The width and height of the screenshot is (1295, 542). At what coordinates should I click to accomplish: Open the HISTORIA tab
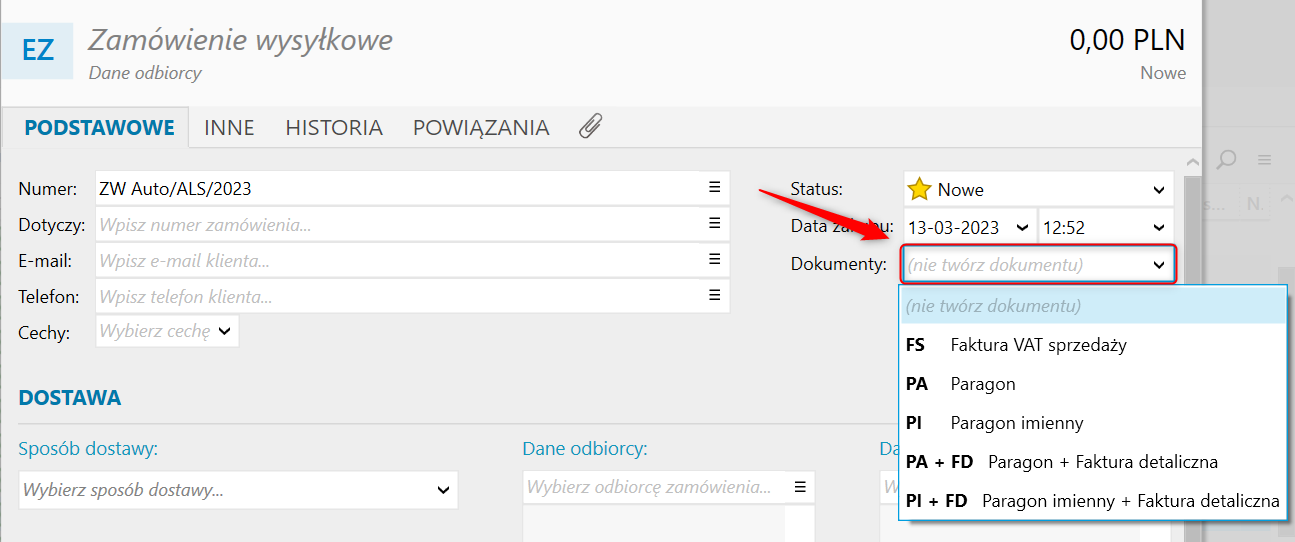(334, 127)
